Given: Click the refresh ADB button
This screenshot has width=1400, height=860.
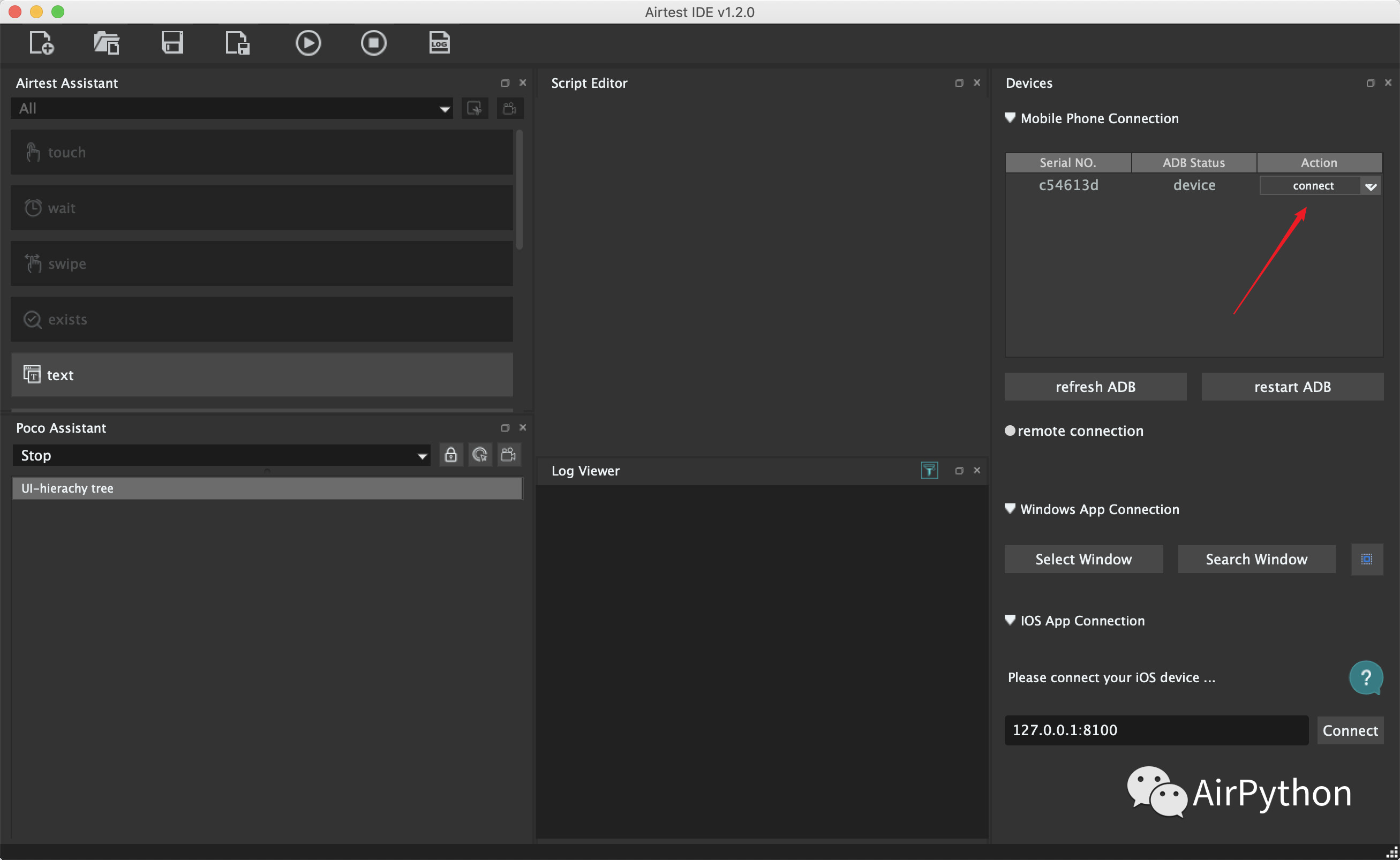Looking at the screenshot, I should pos(1095,387).
